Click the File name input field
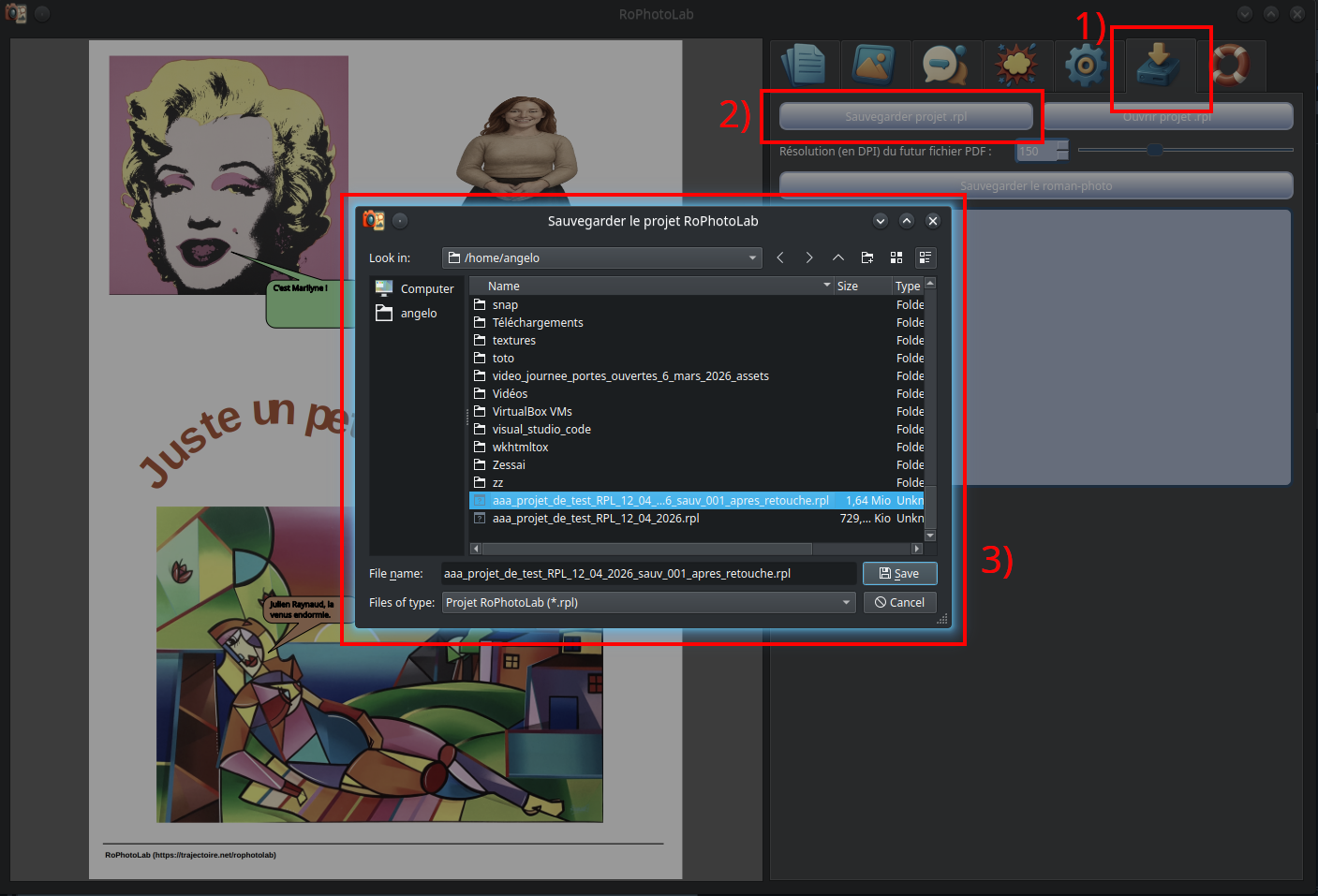 [647, 573]
